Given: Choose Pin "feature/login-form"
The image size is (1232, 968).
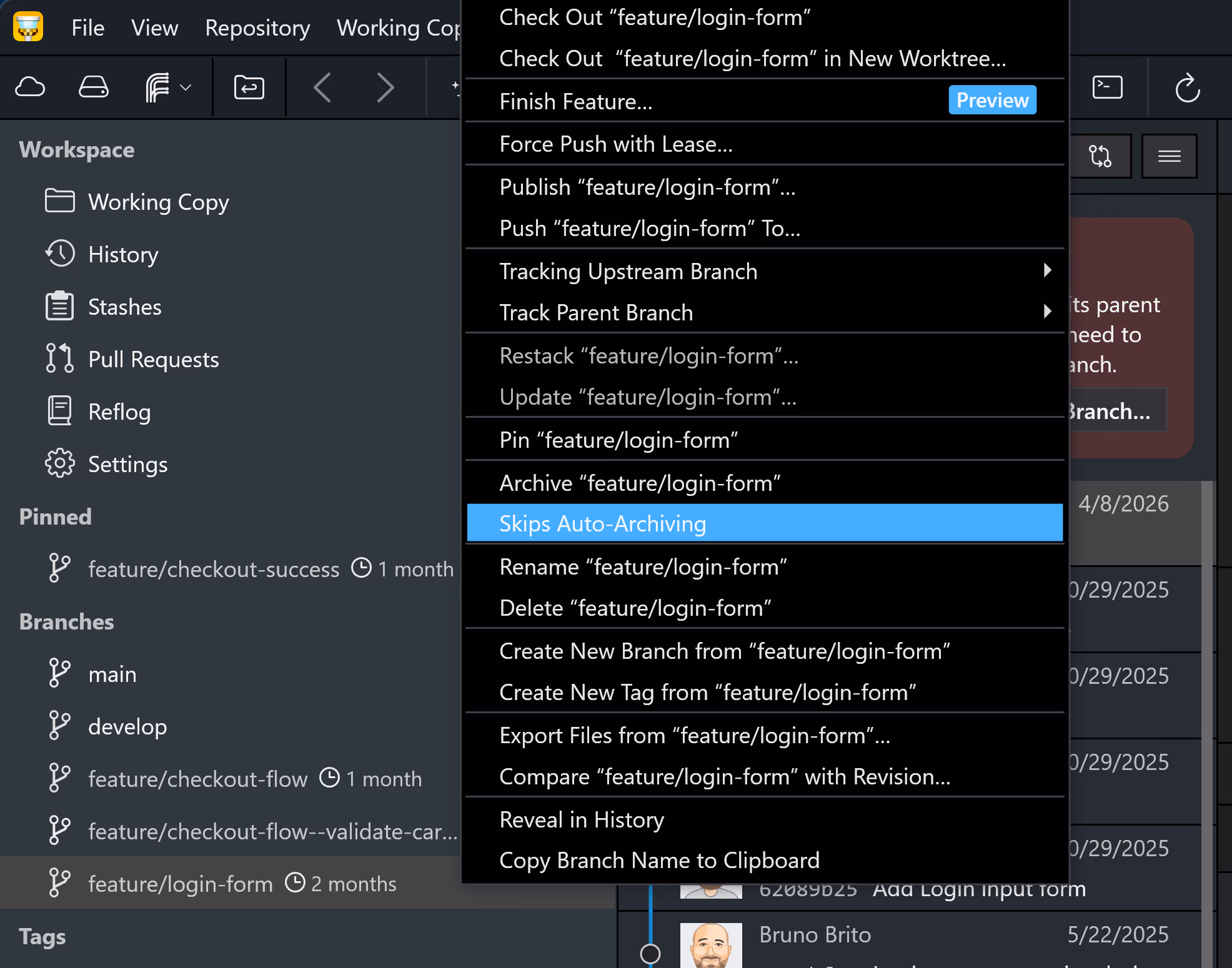Looking at the screenshot, I should (x=765, y=440).
